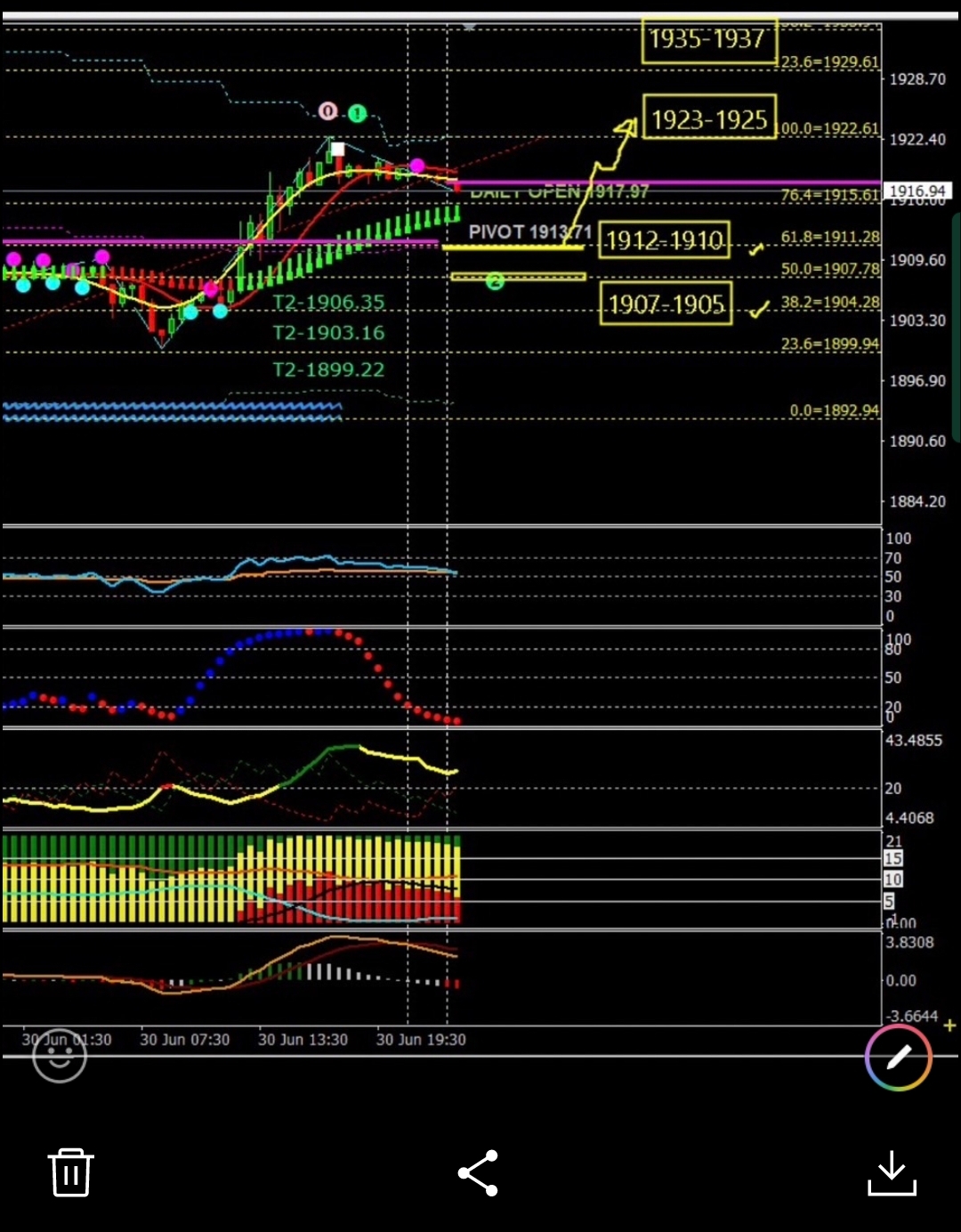Click the 61.8=1911.28 Fibonacci level
961x1232 pixels.
click(829, 237)
